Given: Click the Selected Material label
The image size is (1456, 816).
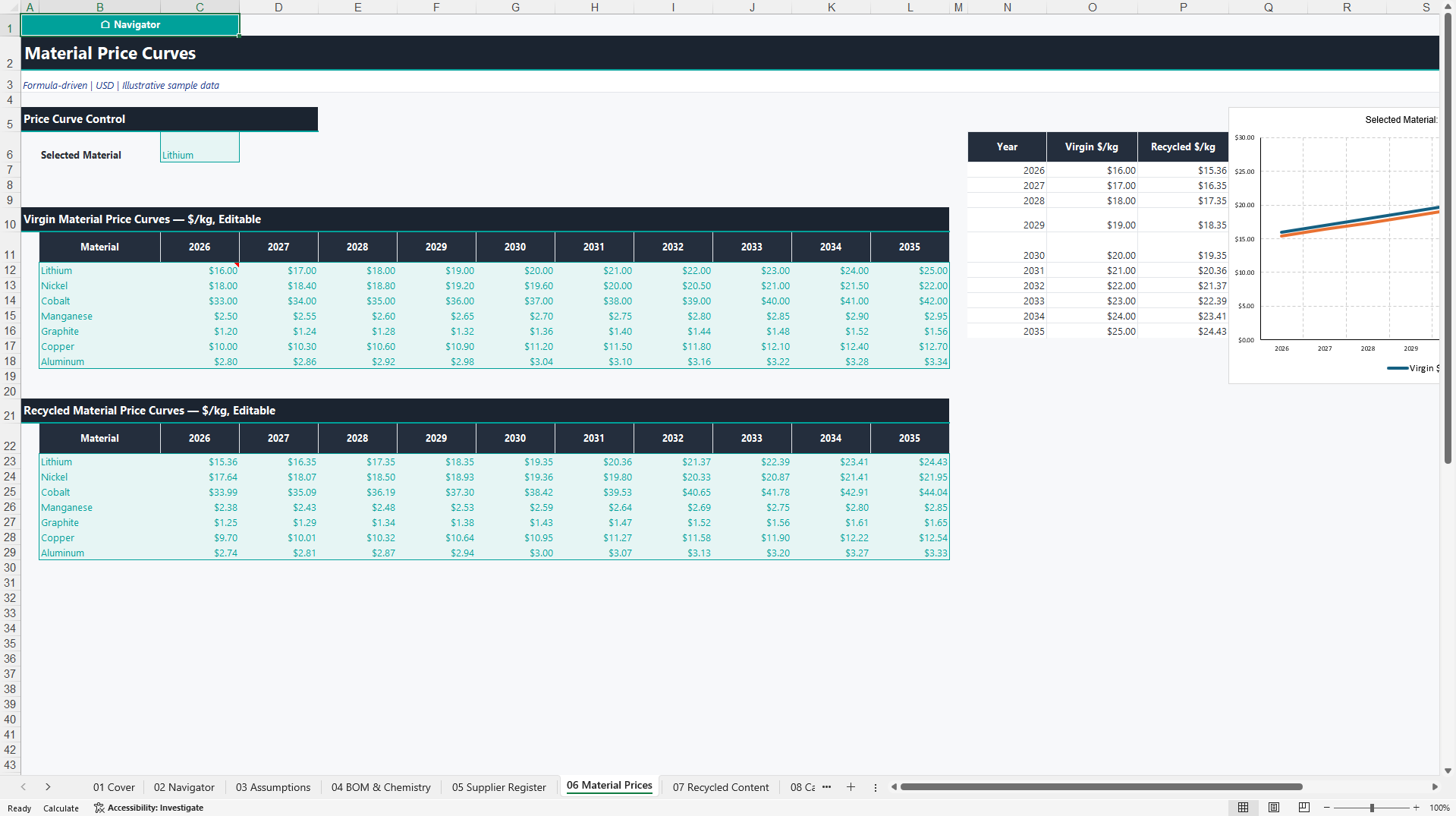Looking at the screenshot, I should (80, 155).
